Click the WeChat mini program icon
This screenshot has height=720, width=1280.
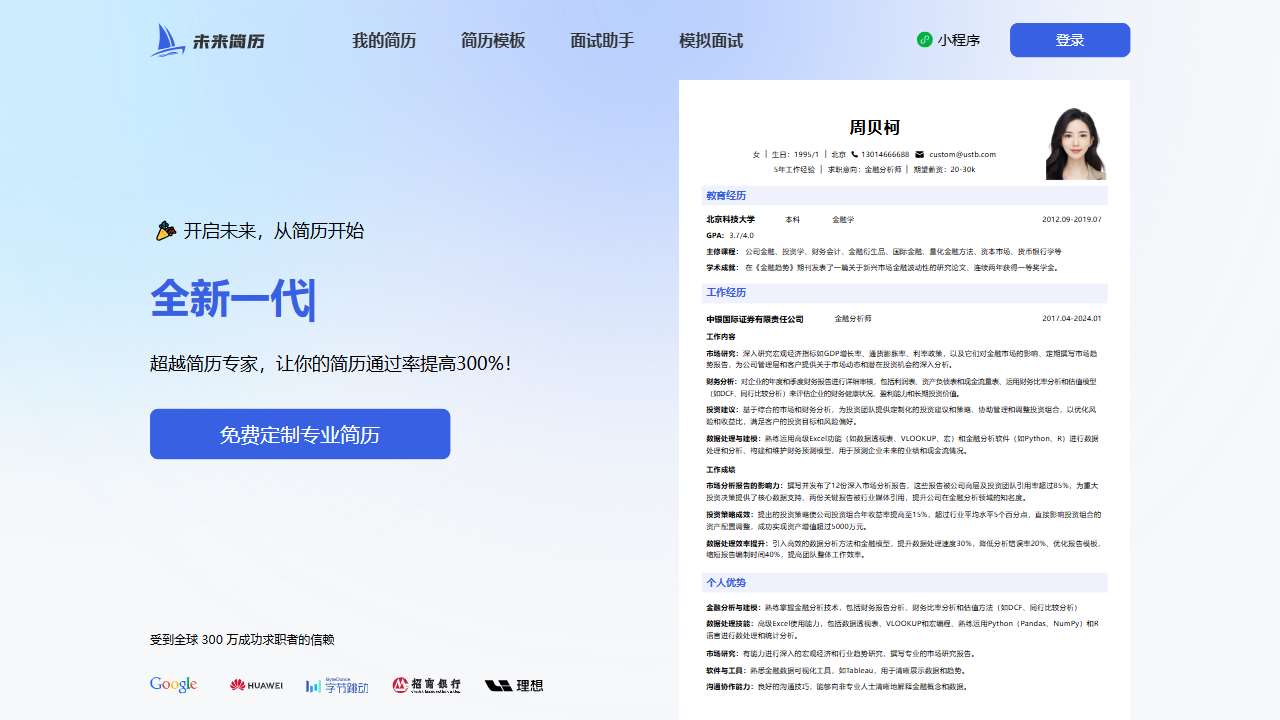pyautogui.click(x=924, y=40)
